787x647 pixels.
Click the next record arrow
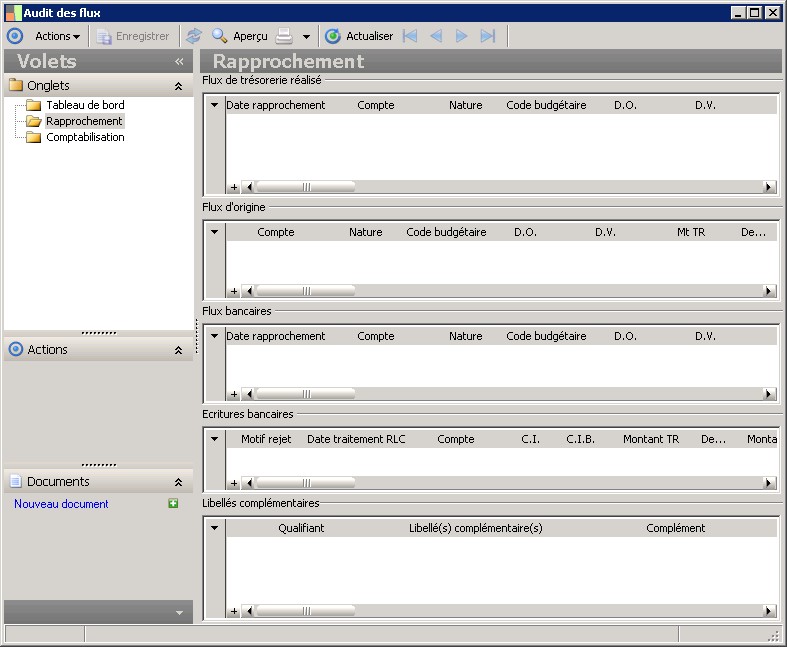click(x=462, y=36)
